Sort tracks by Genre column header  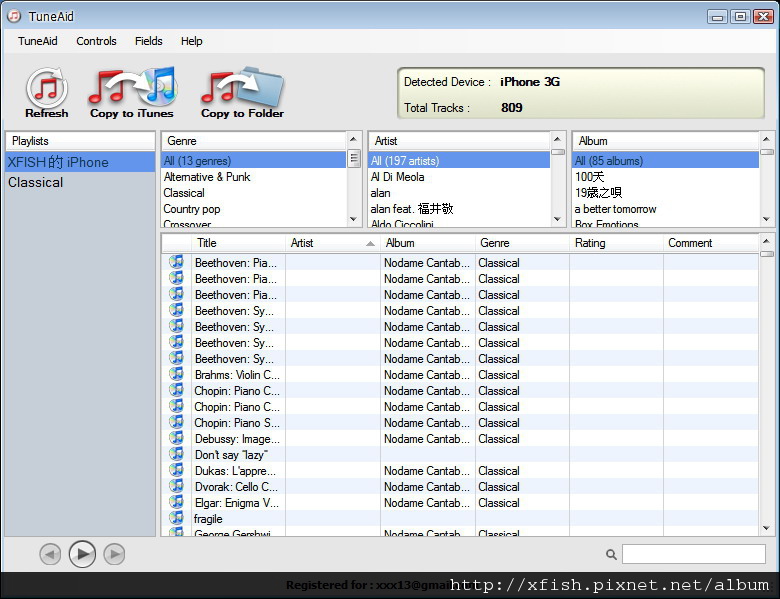tap(522, 243)
